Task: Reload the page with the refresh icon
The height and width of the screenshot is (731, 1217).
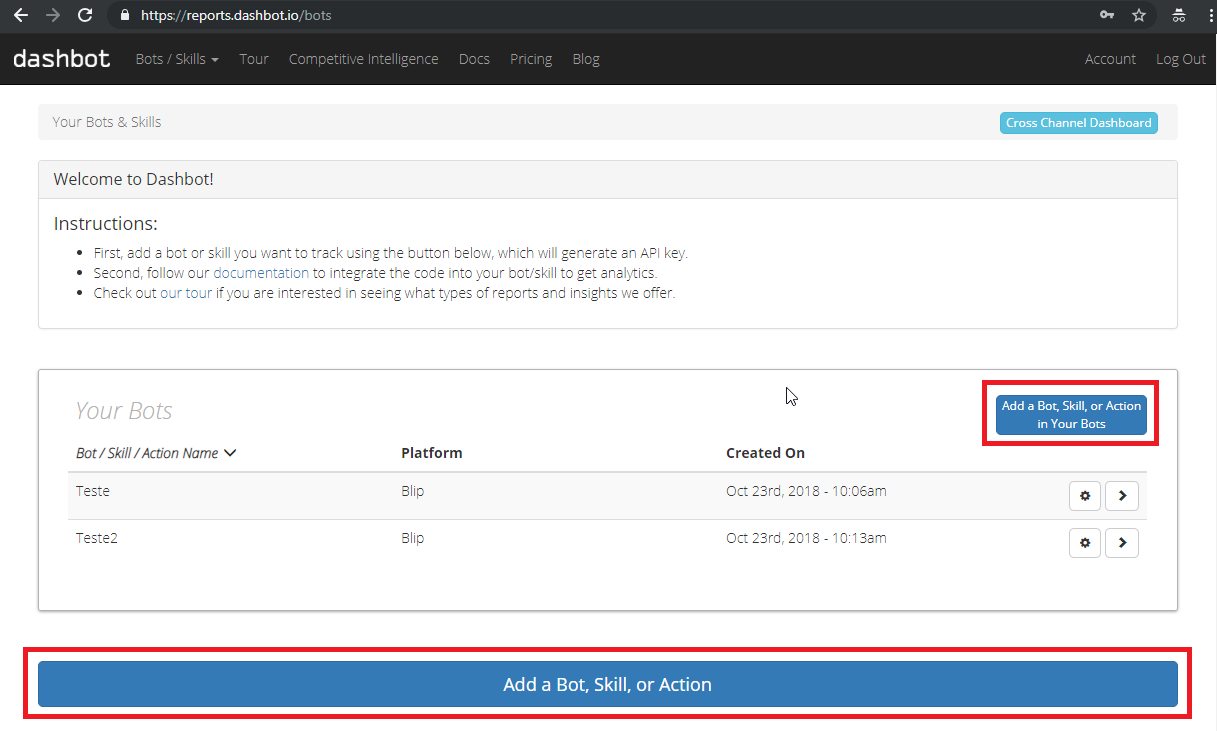Action: click(85, 15)
